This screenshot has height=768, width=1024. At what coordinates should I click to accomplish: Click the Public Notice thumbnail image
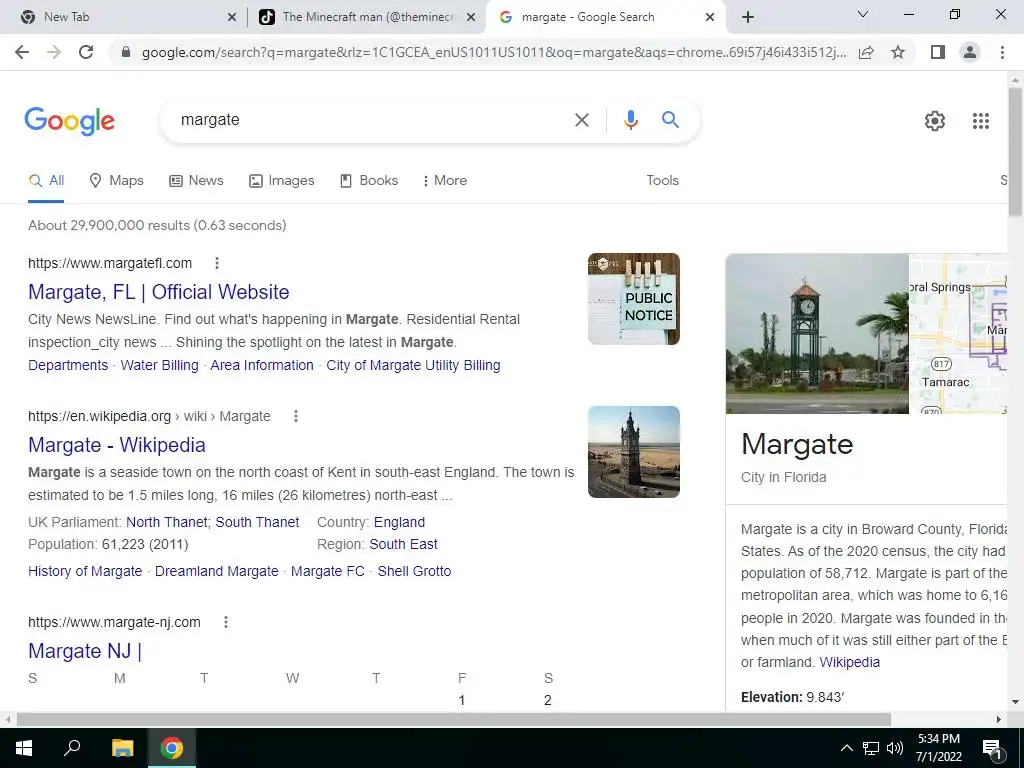(633, 299)
